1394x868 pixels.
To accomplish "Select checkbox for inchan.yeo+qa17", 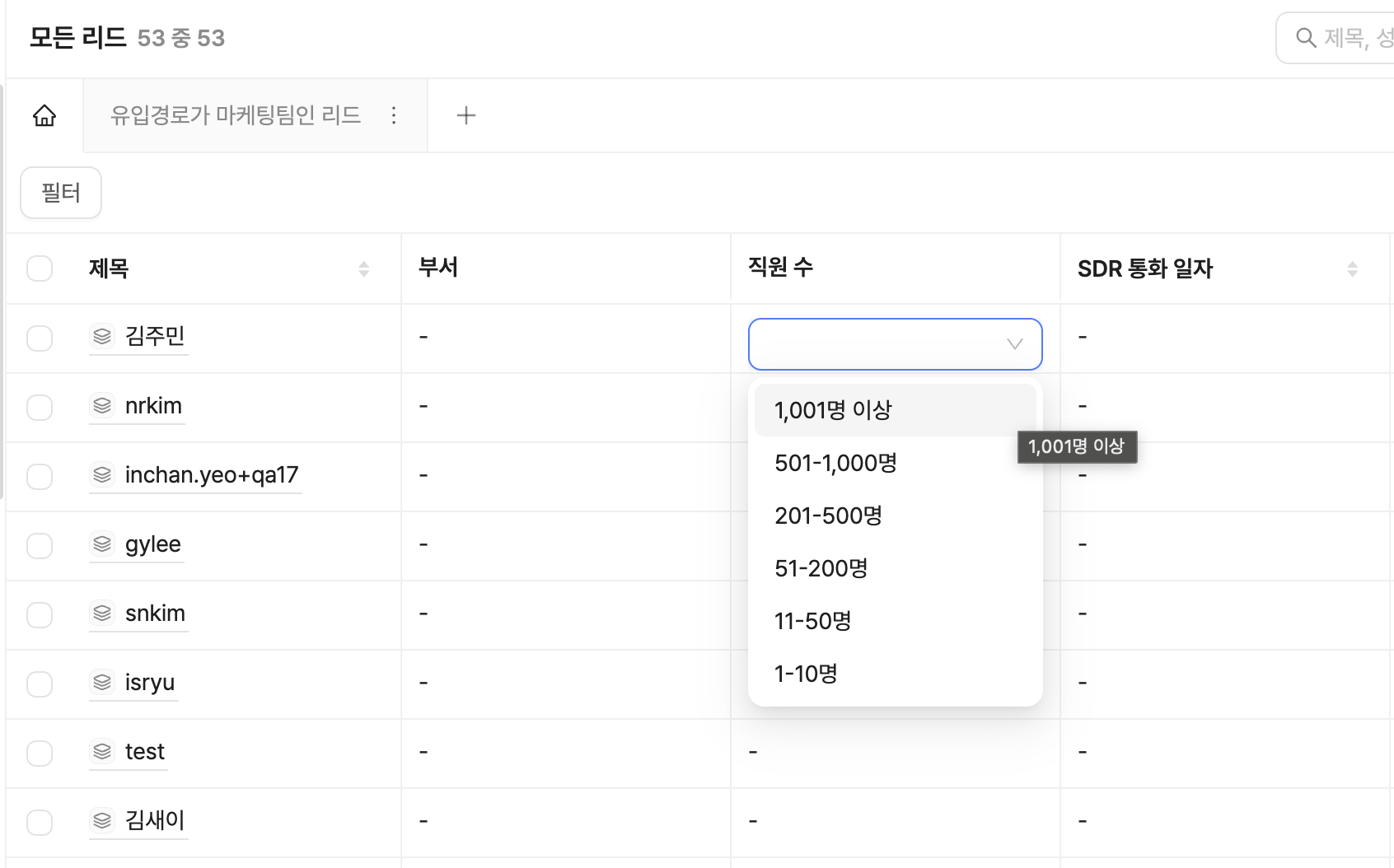I will click(40, 476).
